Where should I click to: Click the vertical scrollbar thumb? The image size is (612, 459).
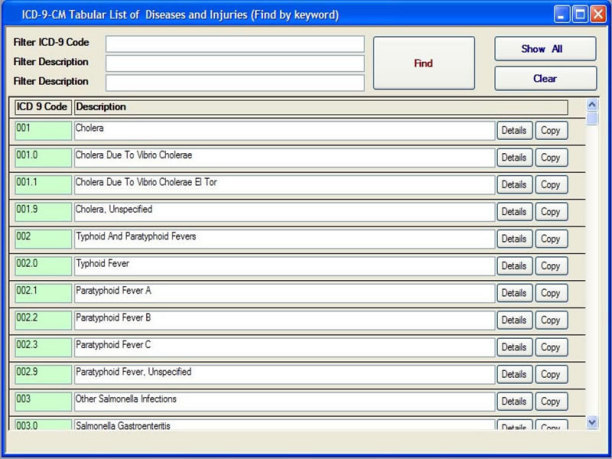pos(592,119)
